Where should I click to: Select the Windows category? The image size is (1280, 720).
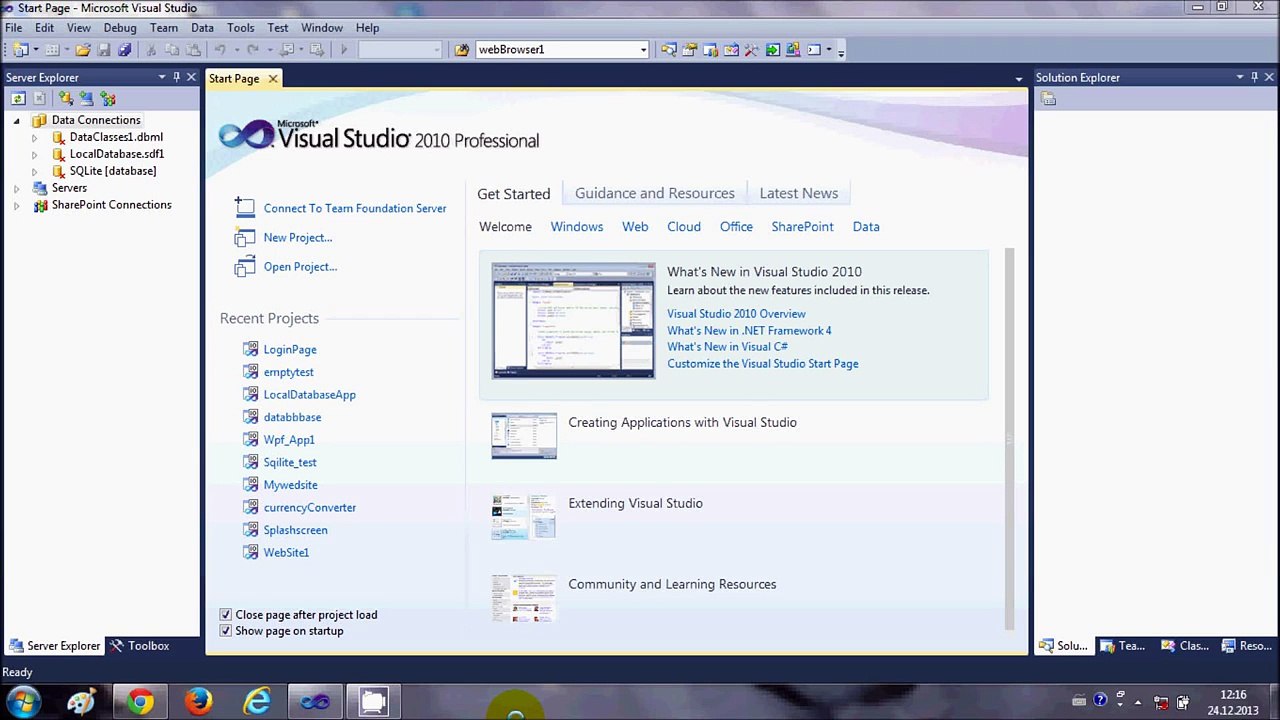coord(577,227)
